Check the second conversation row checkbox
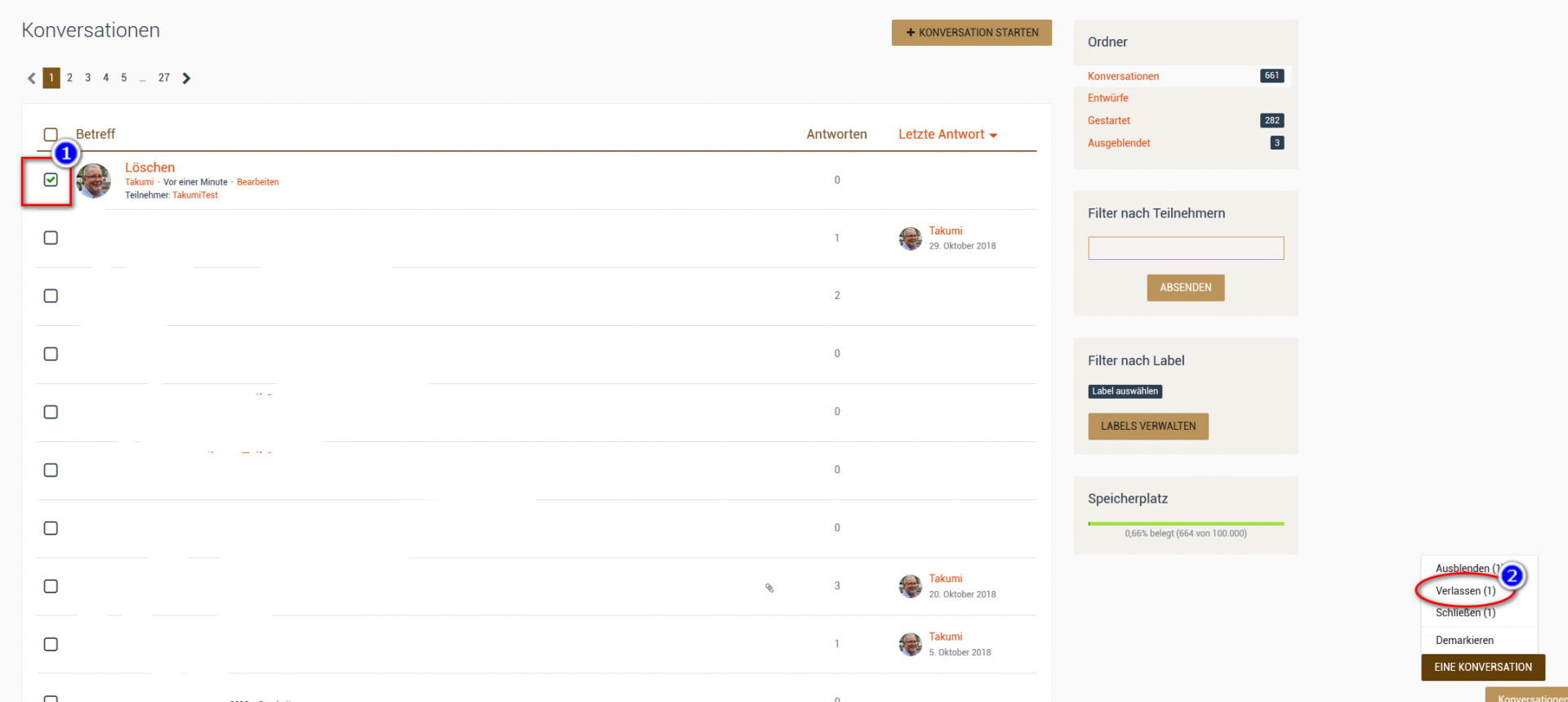The width and height of the screenshot is (1568, 702). pyautogui.click(x=51, y=238)
